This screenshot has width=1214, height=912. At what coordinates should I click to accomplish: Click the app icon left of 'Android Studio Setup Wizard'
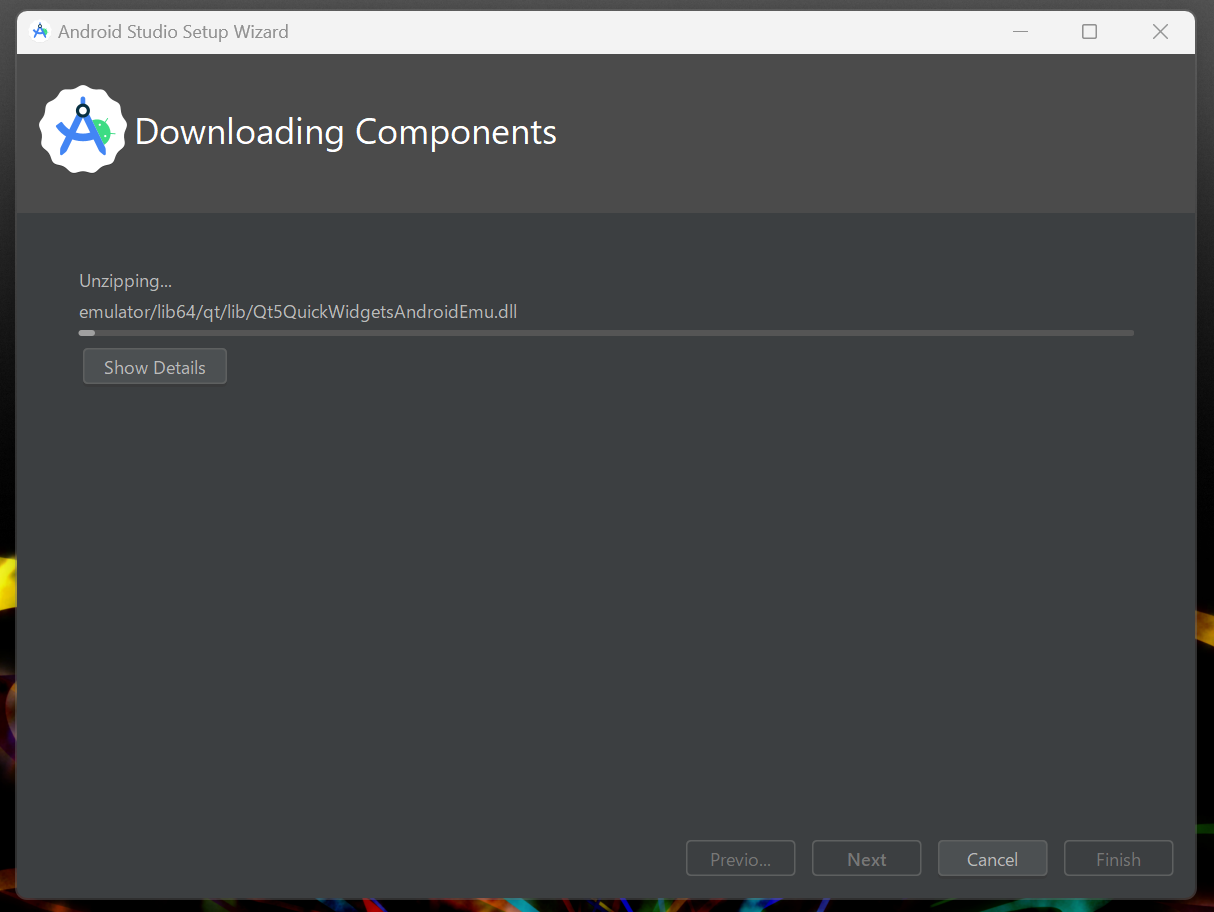[39, 31]
